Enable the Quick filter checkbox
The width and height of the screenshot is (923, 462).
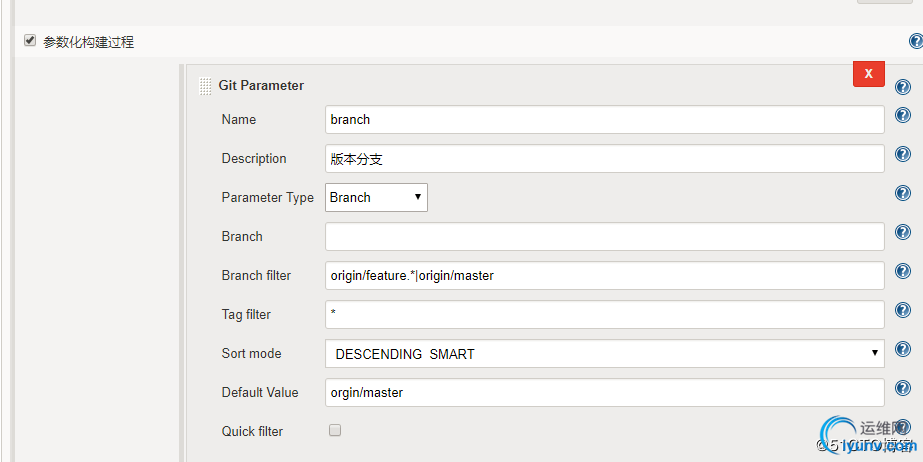pos(335,430)
